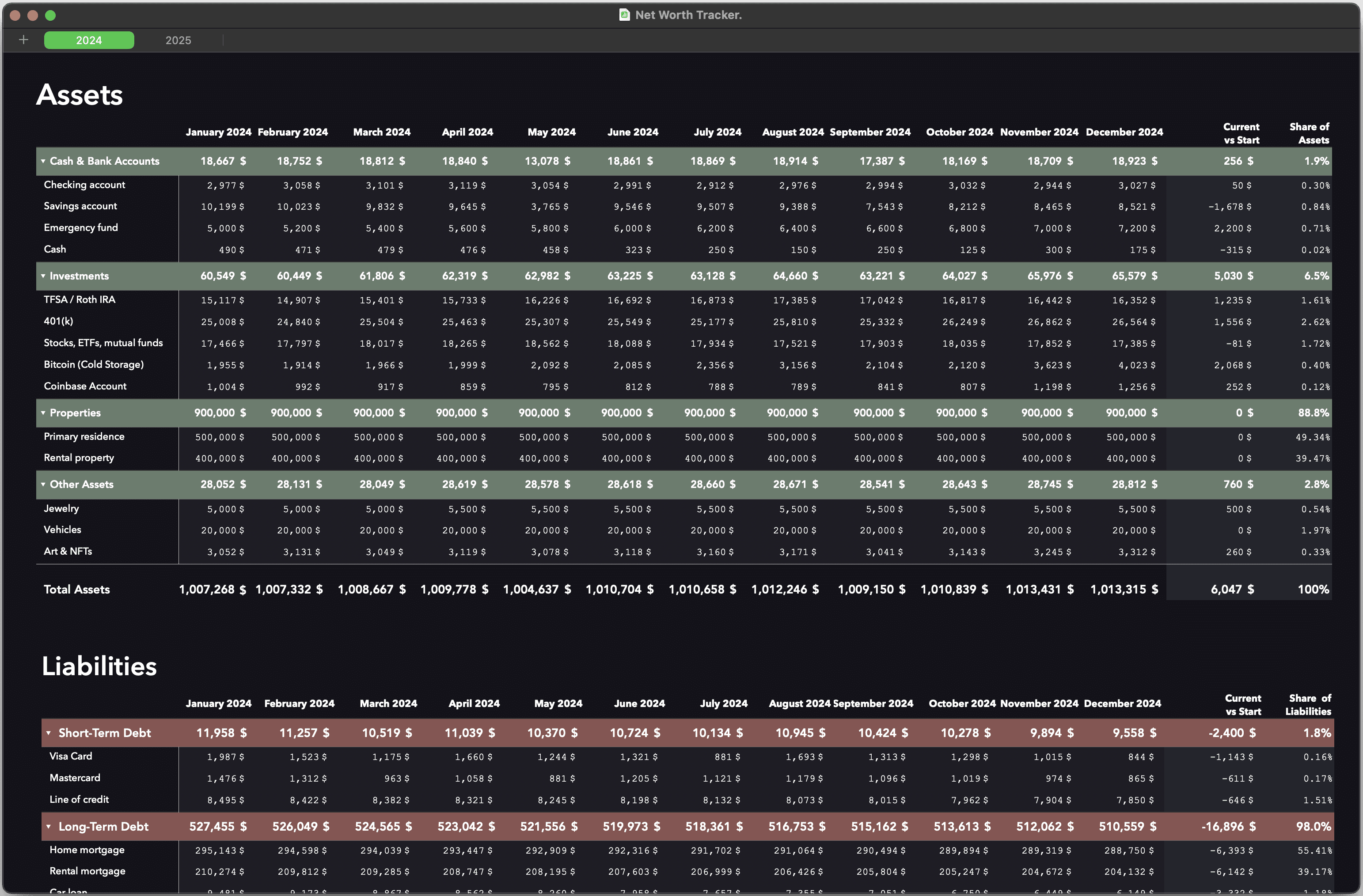Add a new sheet with plus icon
Viewport: 1363px width, 896px height.
pyautogui.click(x=23, y=40)
